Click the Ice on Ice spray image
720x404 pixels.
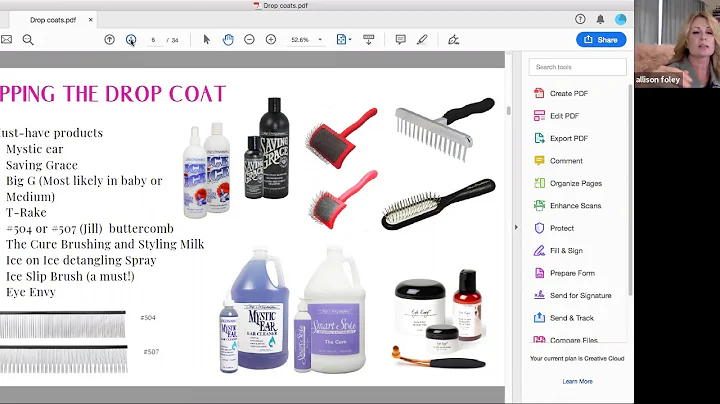point(207,170)
